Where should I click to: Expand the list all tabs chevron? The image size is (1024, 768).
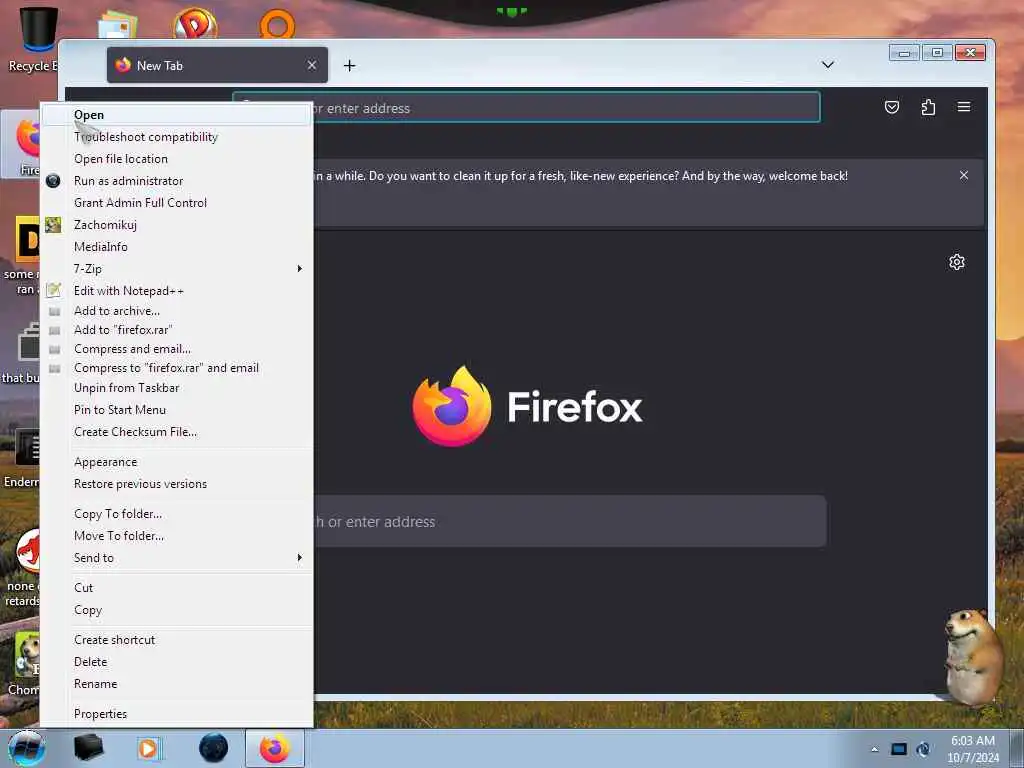point(827,65)
